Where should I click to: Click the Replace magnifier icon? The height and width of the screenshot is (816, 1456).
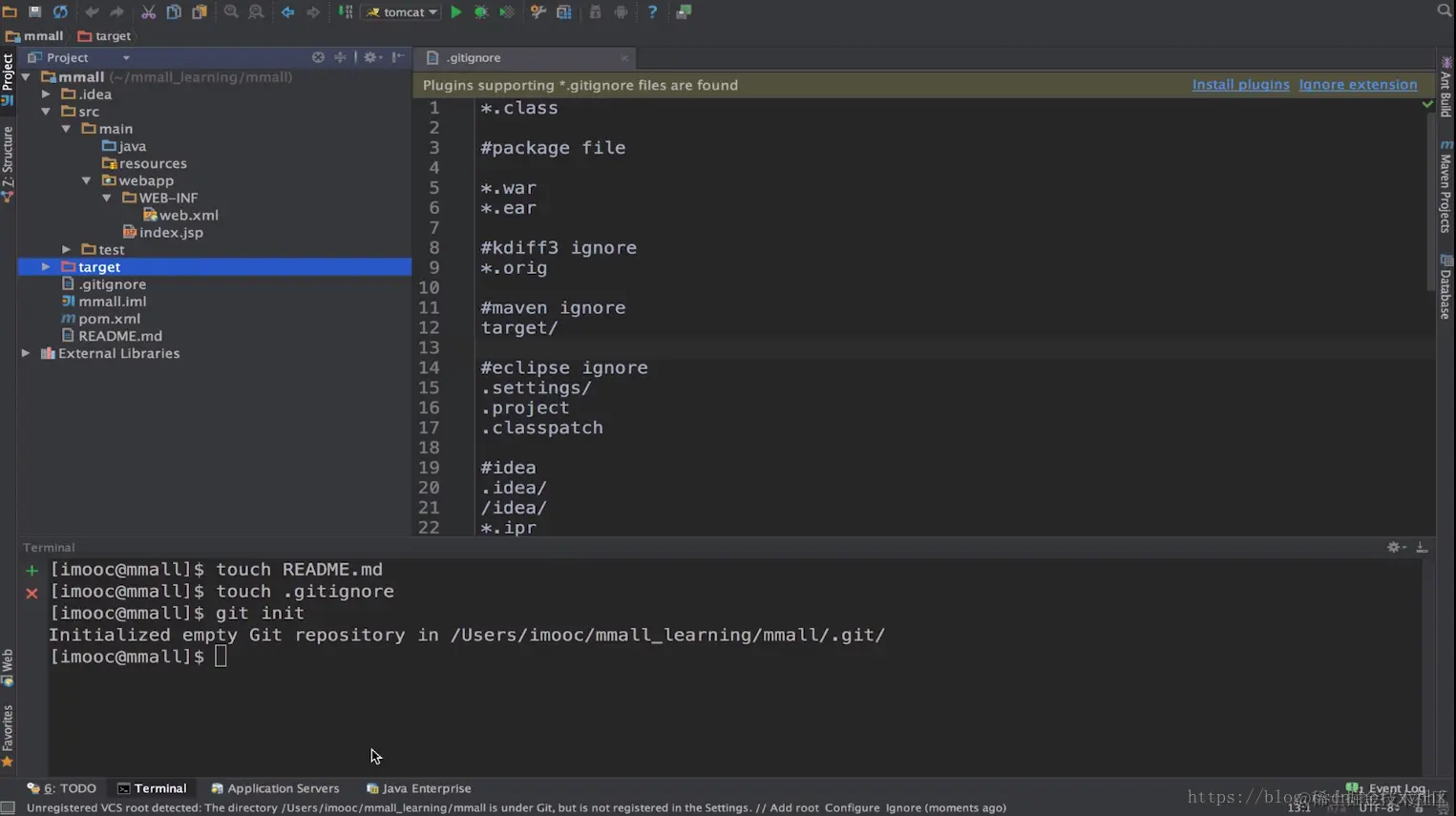pyautogui.click(x=256, y=11)
